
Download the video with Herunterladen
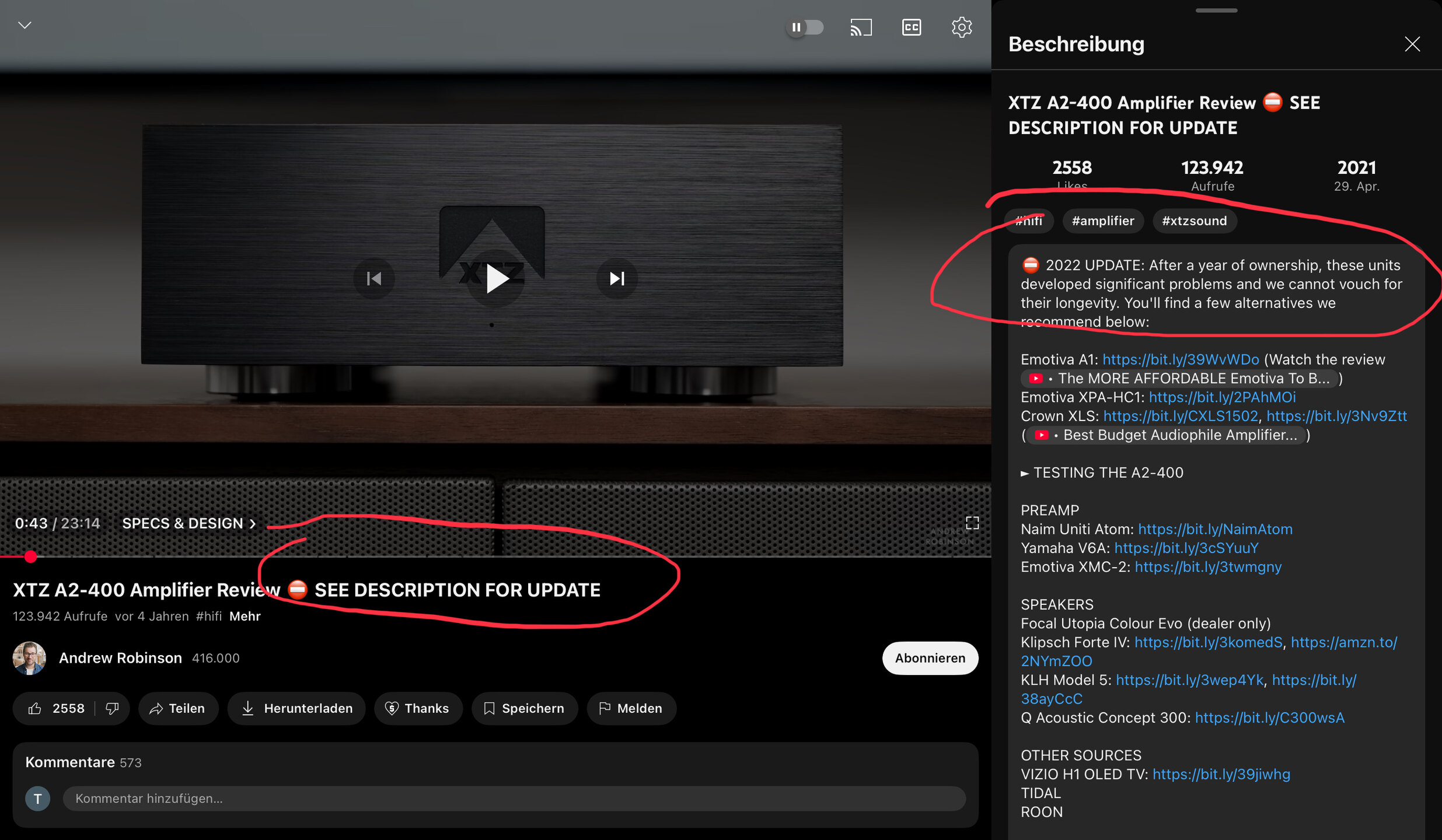click(296, 708)
